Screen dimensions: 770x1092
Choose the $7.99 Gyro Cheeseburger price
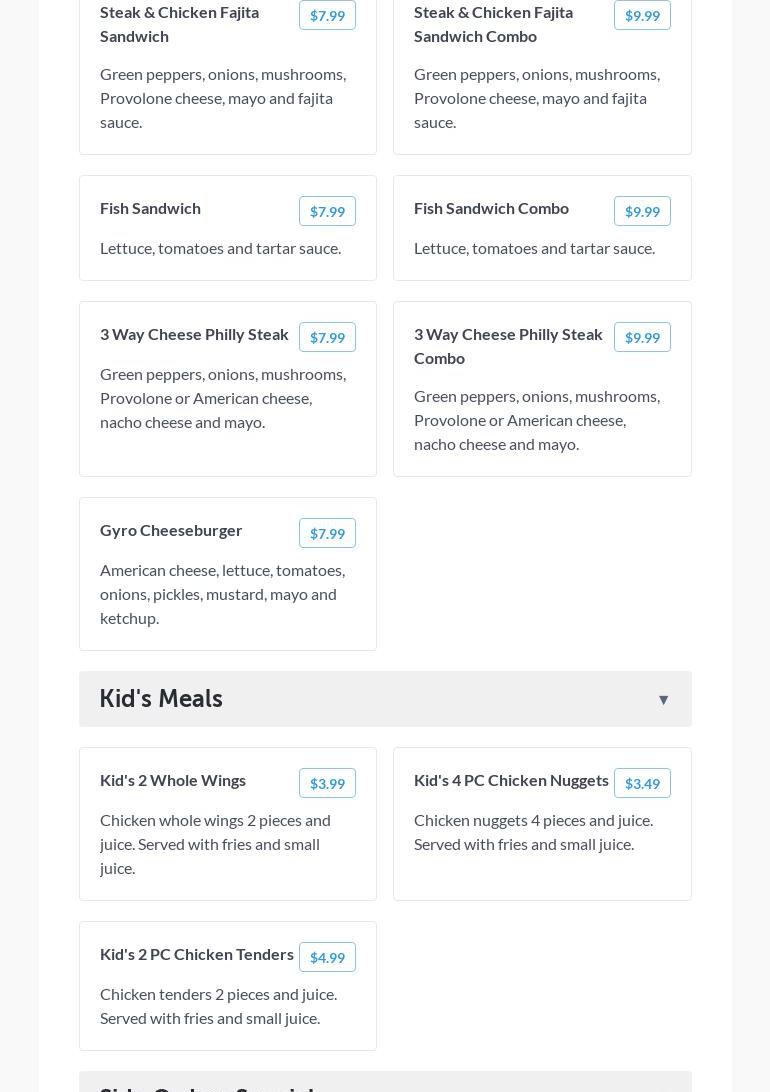pos(327,533)
